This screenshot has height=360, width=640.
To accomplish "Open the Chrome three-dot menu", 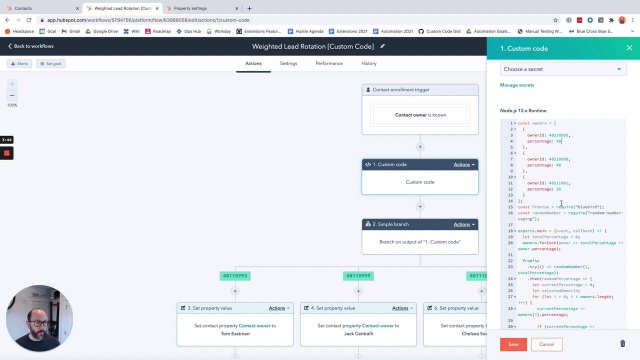I will (633, 20).
